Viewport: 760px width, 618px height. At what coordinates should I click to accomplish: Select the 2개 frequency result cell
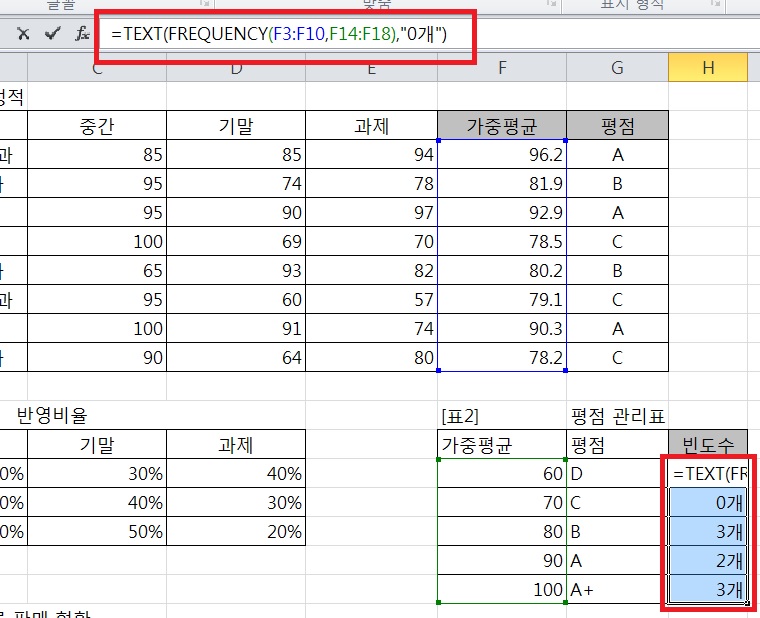click(x=707, y=561)
